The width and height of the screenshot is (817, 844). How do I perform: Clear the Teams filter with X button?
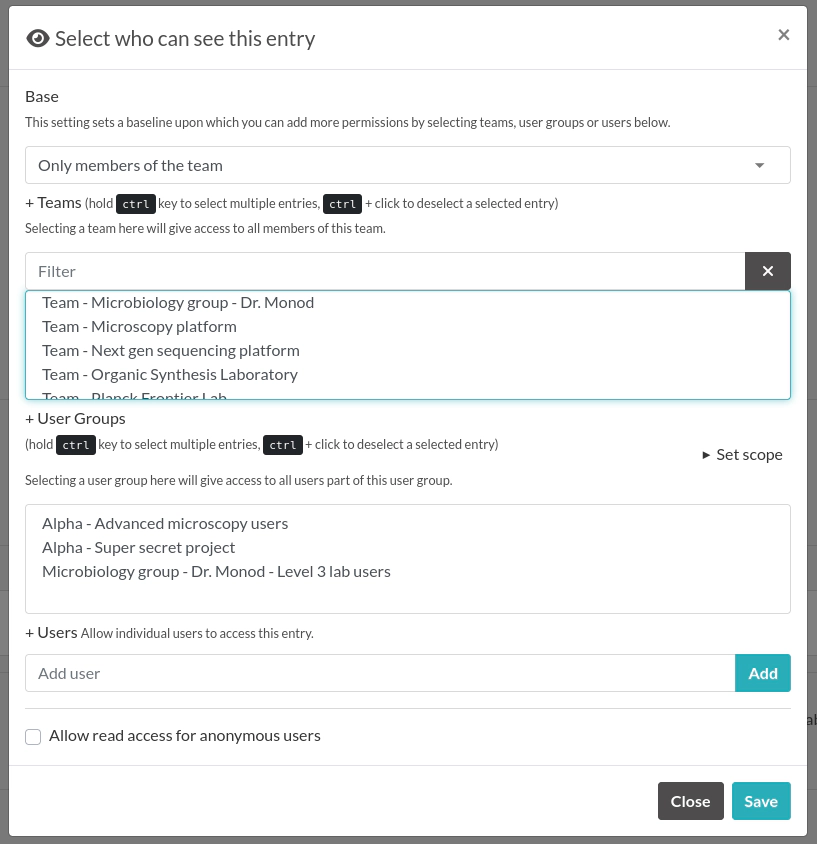click(767, 271)
